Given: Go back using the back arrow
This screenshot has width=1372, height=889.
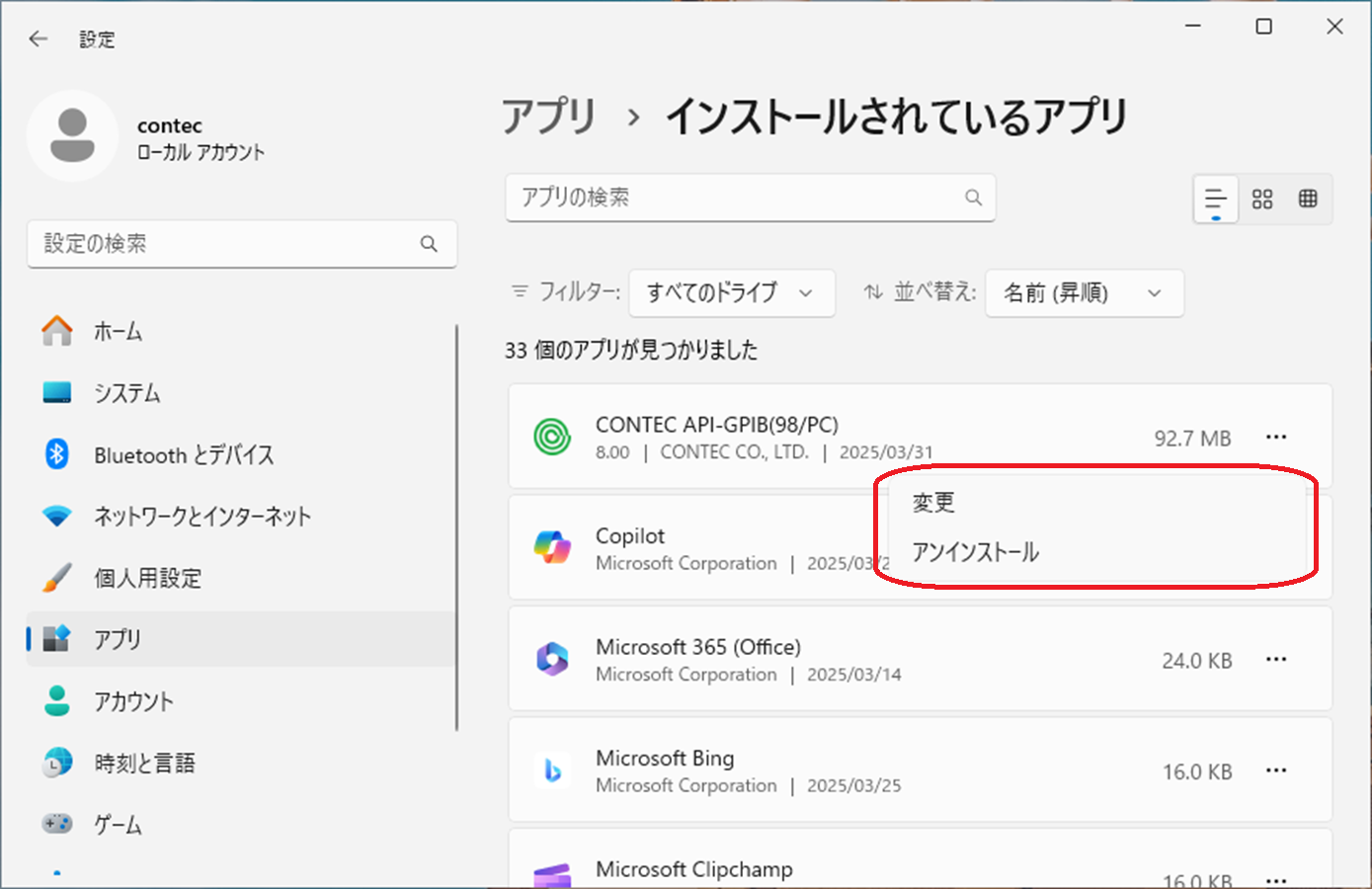Looking at the screenshot, I should coord(38,39).
